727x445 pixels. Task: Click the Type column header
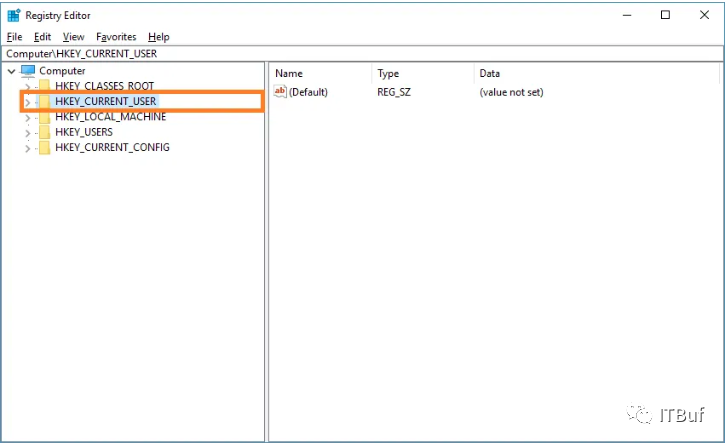pos(423,73)
